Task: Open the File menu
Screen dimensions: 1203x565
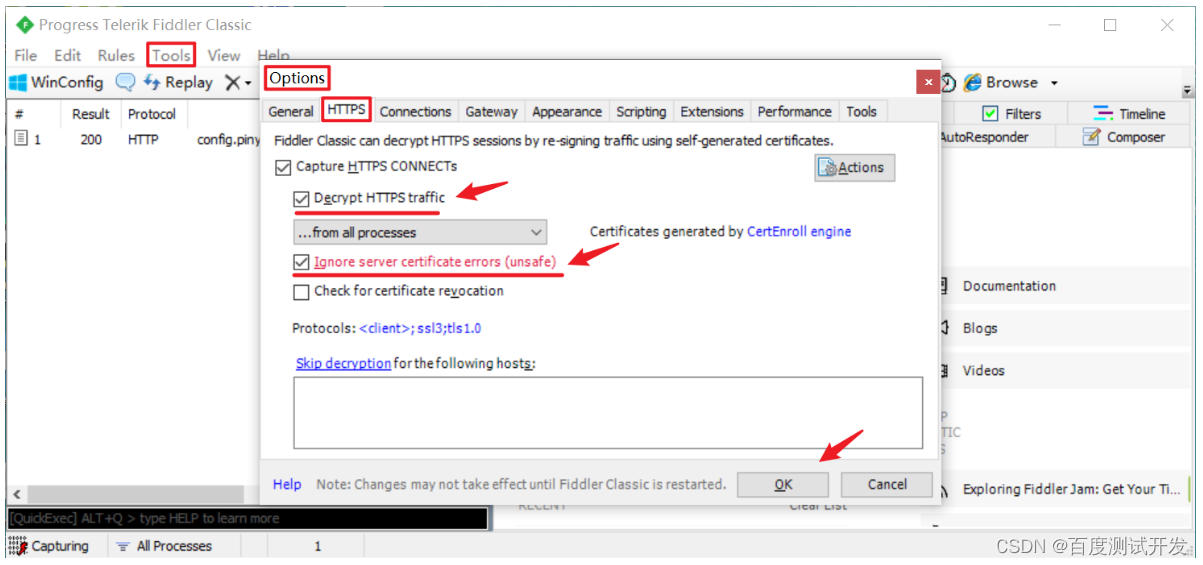Action: click(x=26, y=55)
